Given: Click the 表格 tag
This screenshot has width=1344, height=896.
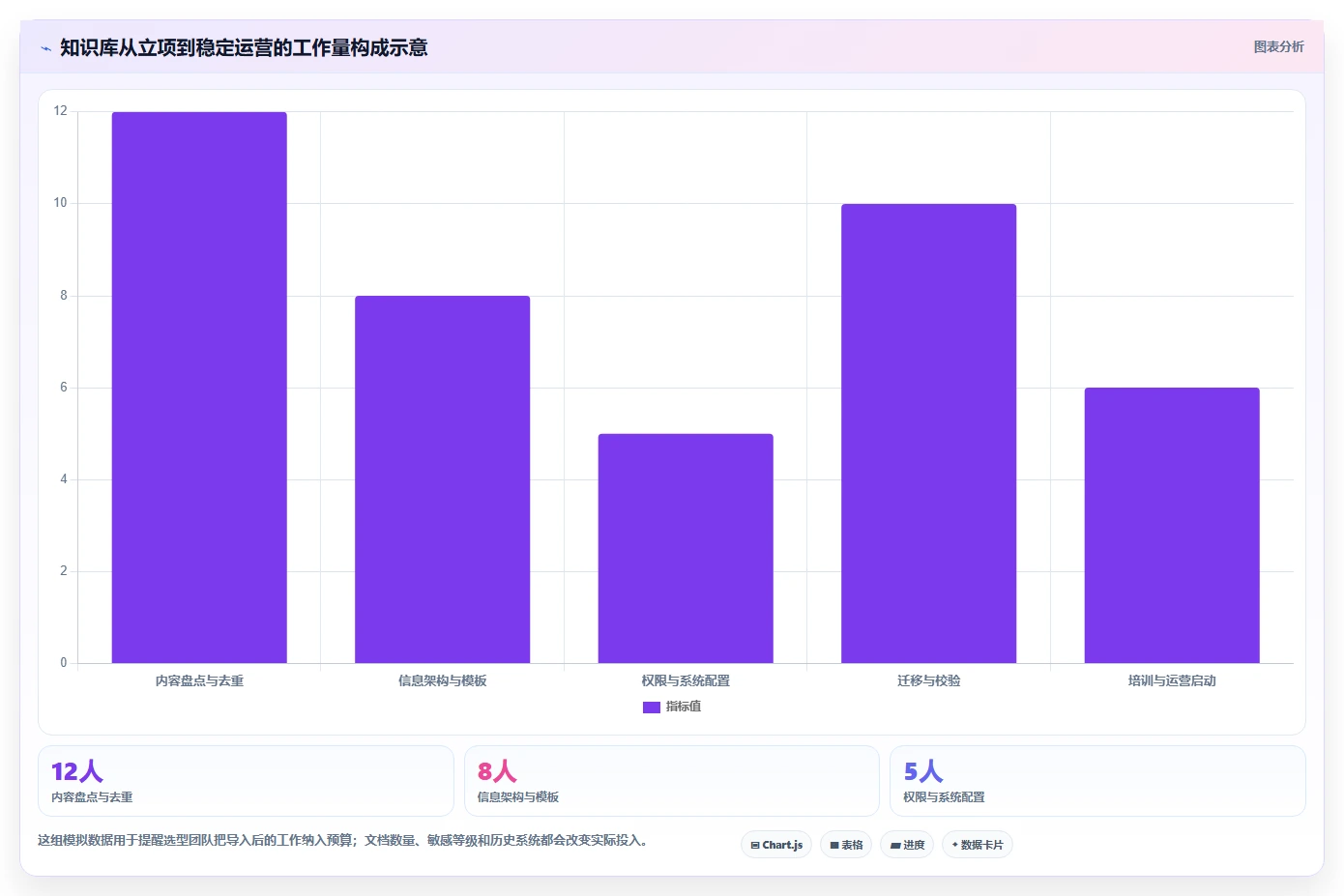Looking at the screenshot, I should pos(846,845).
